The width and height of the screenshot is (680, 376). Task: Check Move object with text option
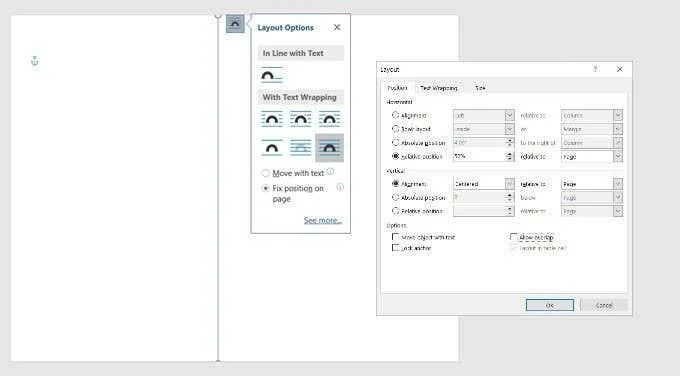click(x=395, y=237)
